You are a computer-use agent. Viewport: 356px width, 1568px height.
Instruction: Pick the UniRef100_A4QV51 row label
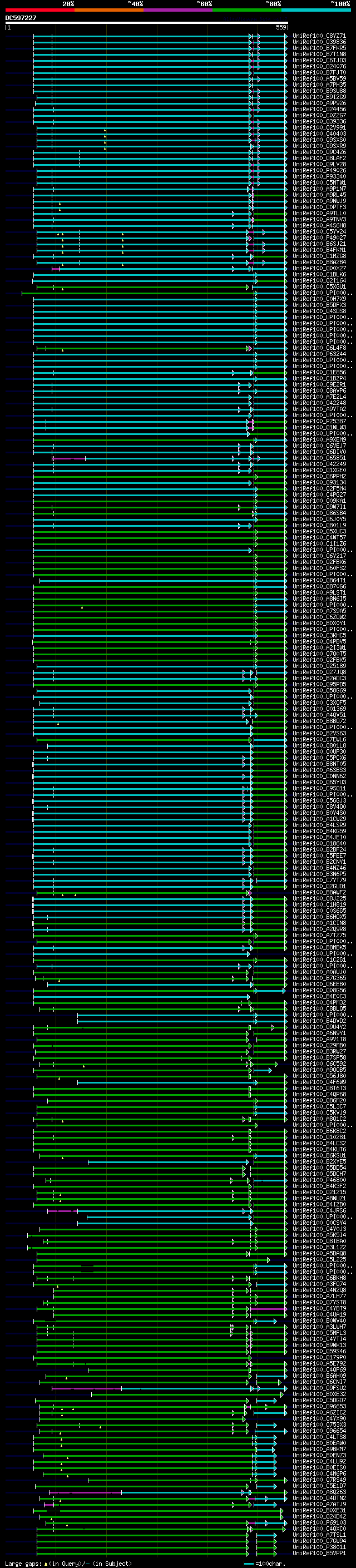[319, 715]
